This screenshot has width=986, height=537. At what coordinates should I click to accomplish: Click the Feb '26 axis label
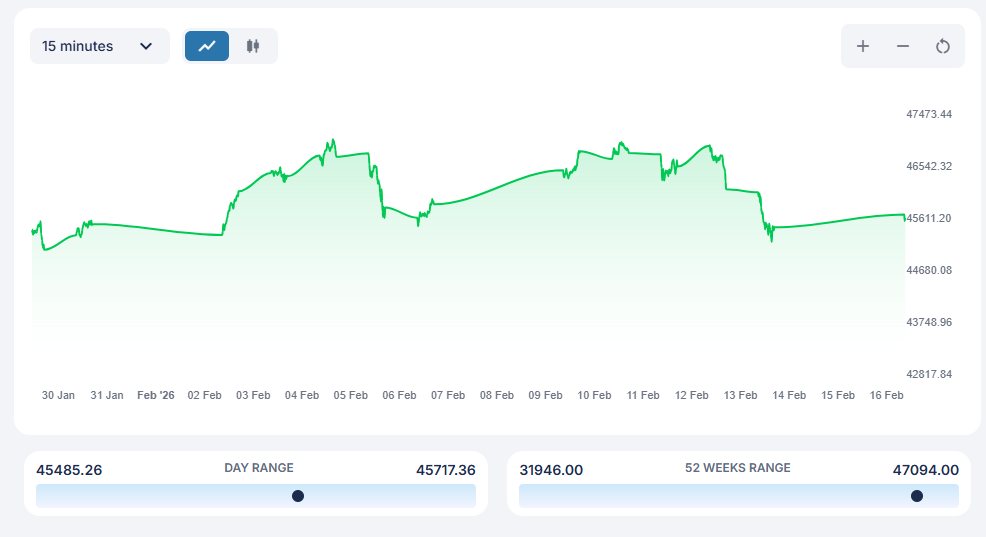(156, 395)
